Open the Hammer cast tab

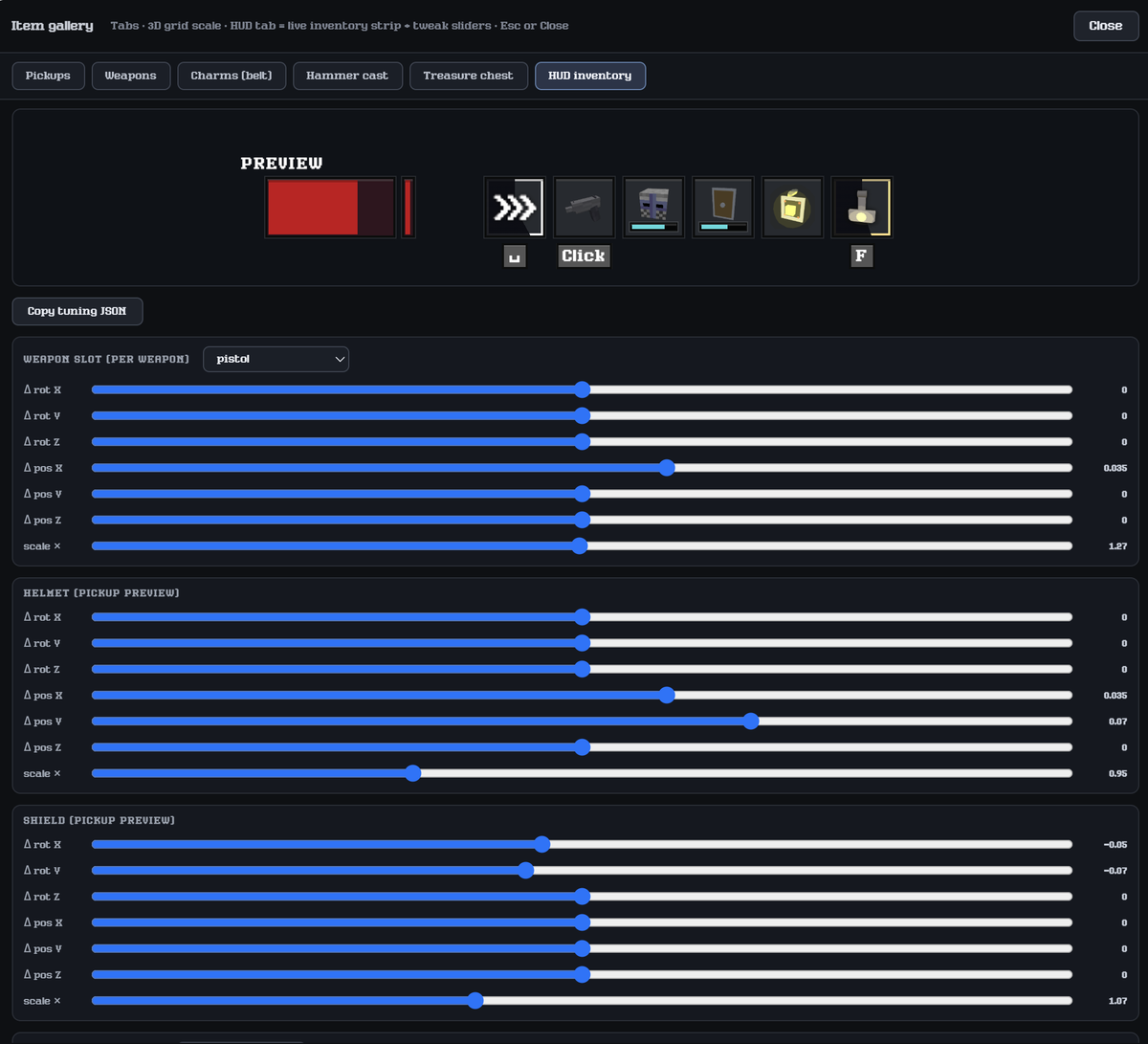(x=347, y=76)
